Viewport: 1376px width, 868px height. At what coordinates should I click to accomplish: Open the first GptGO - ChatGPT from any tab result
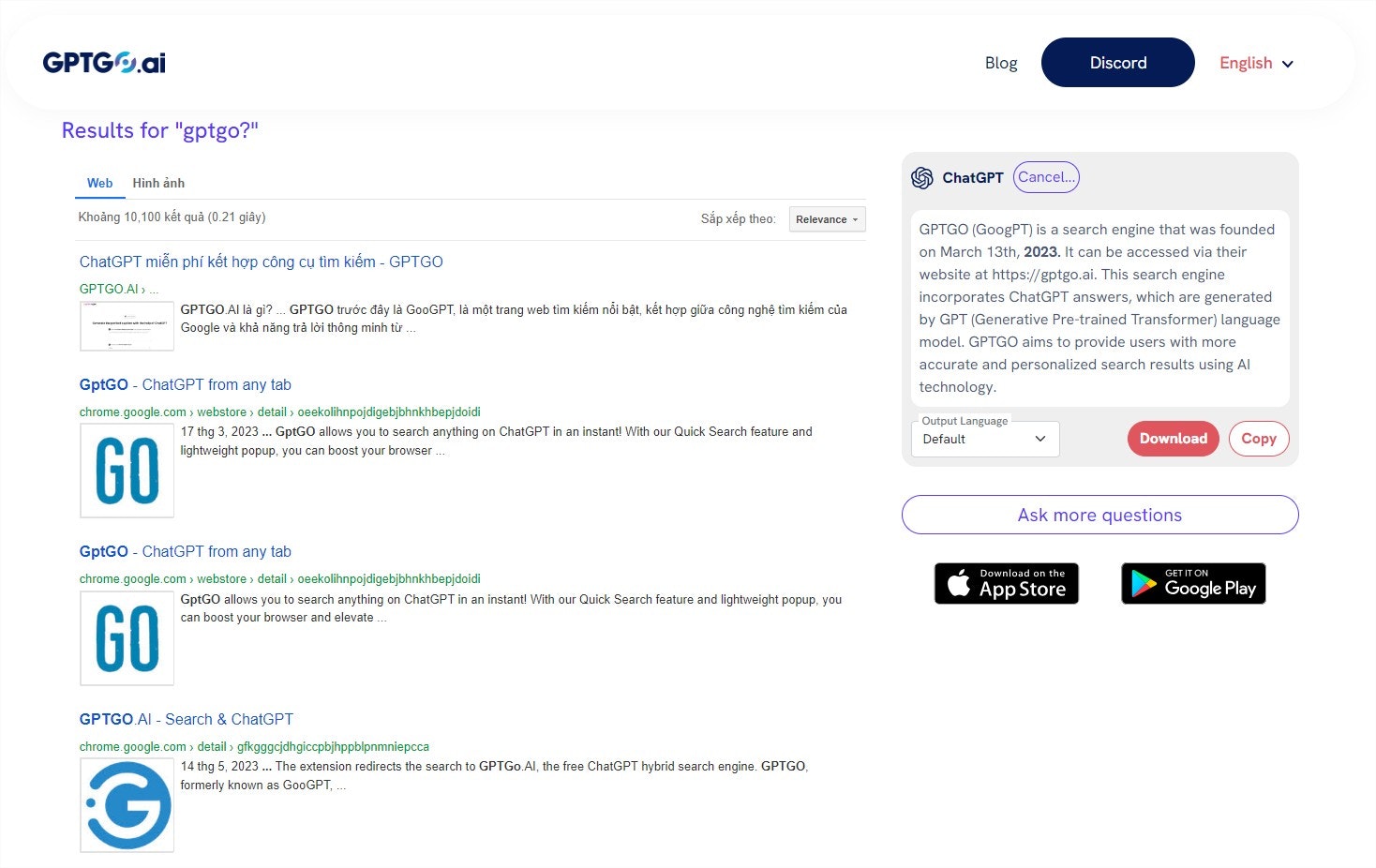coord(185,384)
